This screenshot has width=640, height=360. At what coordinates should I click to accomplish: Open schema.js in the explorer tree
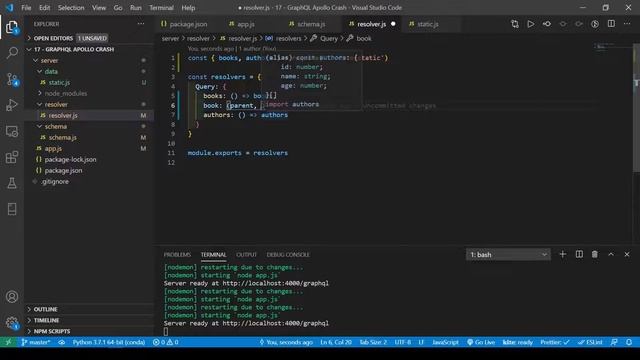(89, 138)
